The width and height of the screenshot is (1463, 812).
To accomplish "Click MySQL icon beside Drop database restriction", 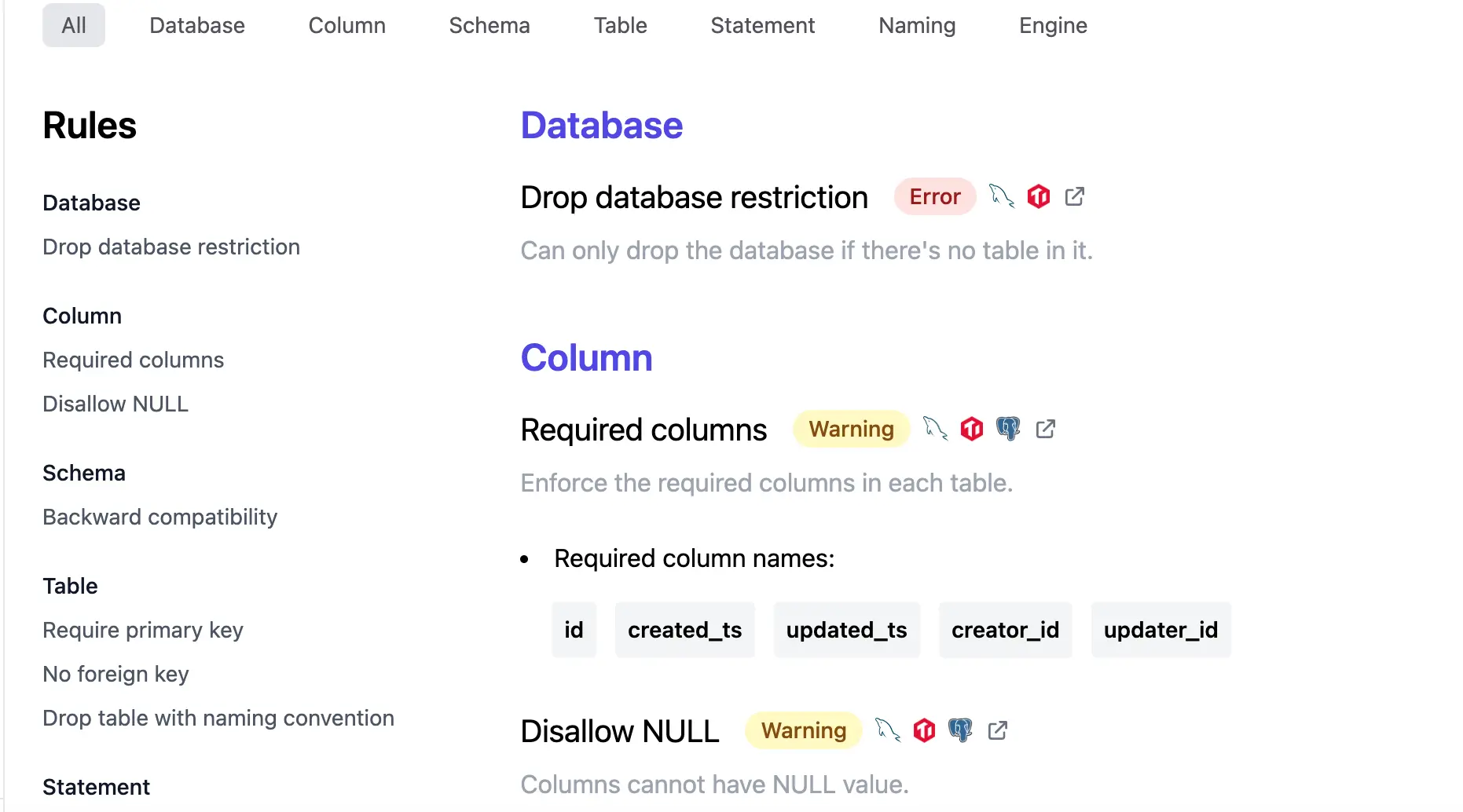I will tap(1001, 196).
